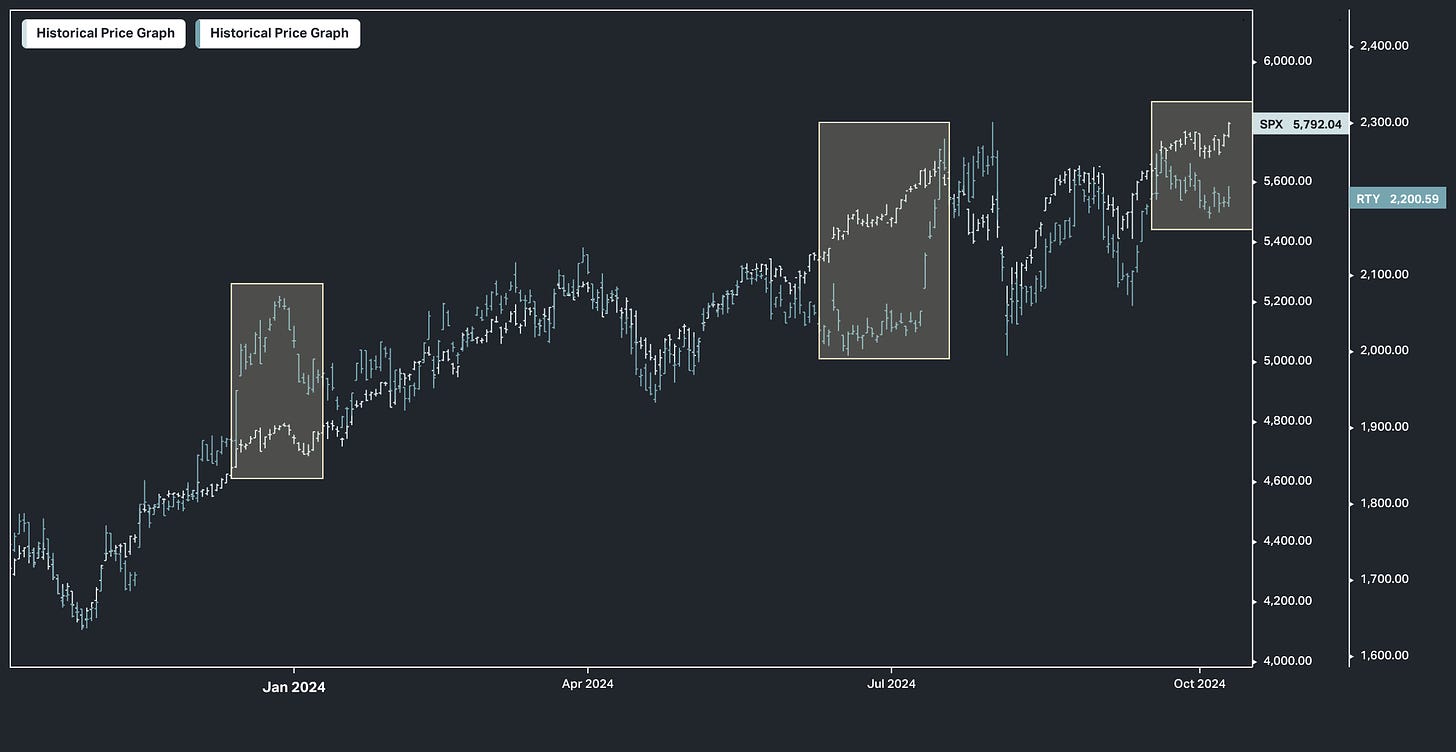This screenshot has width=1456, height=752.
Task: Click the 1,600.00 RTY axis value
Action: 1385,656
